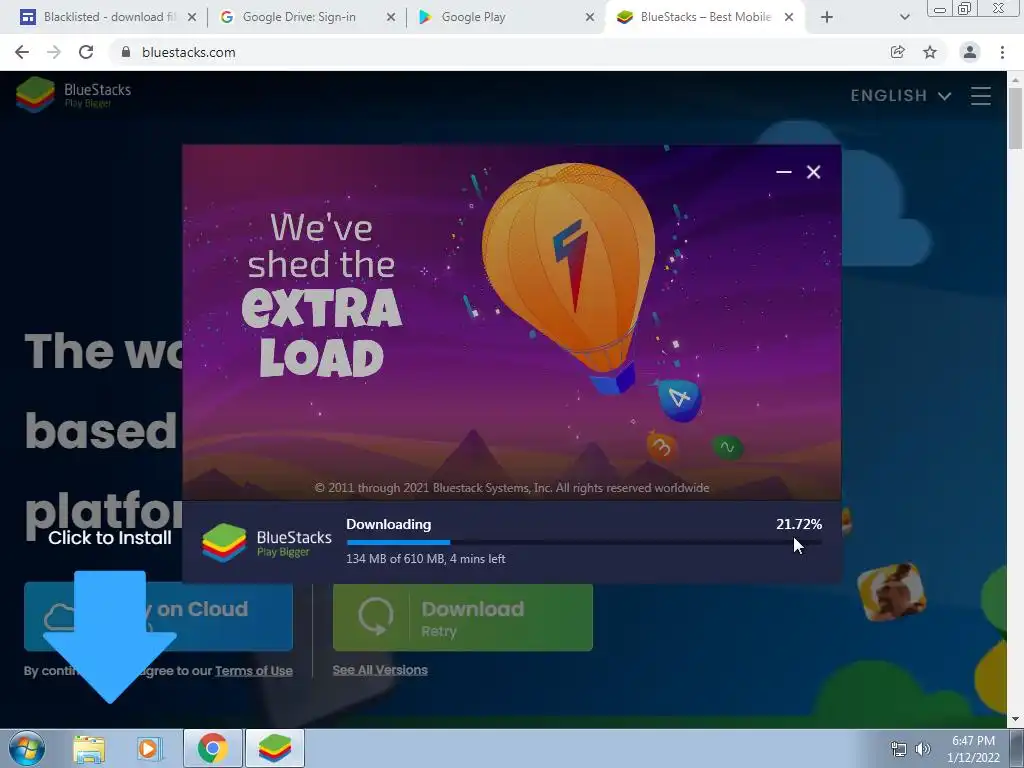View site info via the lock icon

(x=126, y=52)
